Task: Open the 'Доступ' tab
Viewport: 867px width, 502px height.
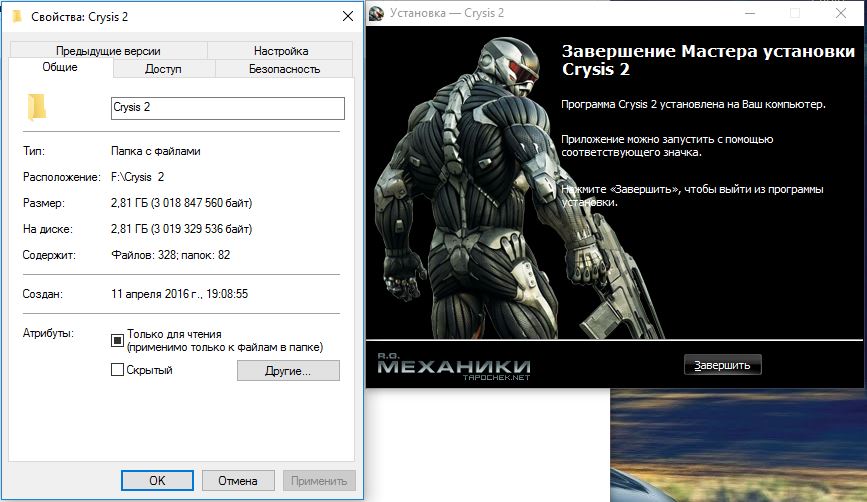Action: (x=163, y=69)
